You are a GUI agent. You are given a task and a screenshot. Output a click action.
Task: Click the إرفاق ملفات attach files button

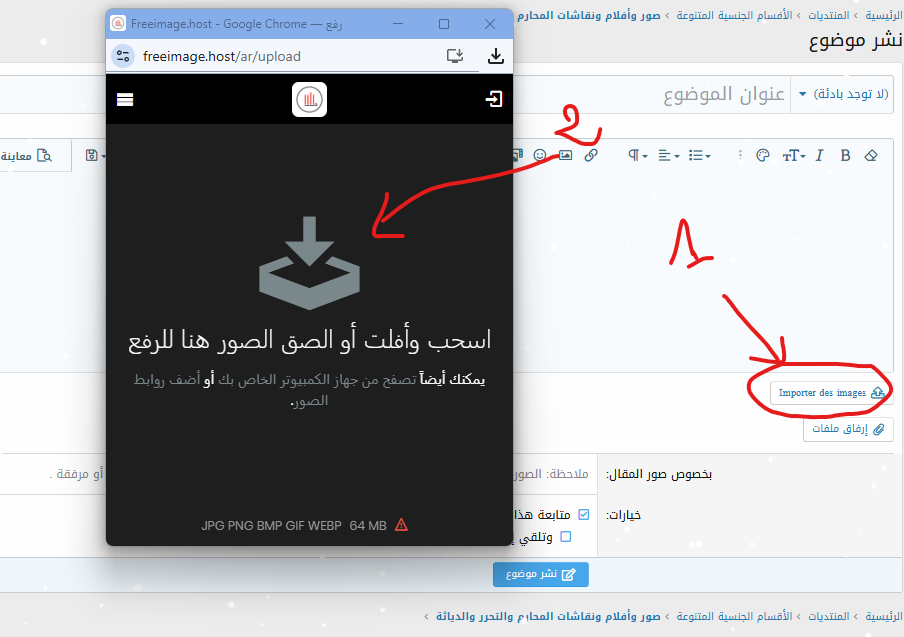(x=848, y=429)
